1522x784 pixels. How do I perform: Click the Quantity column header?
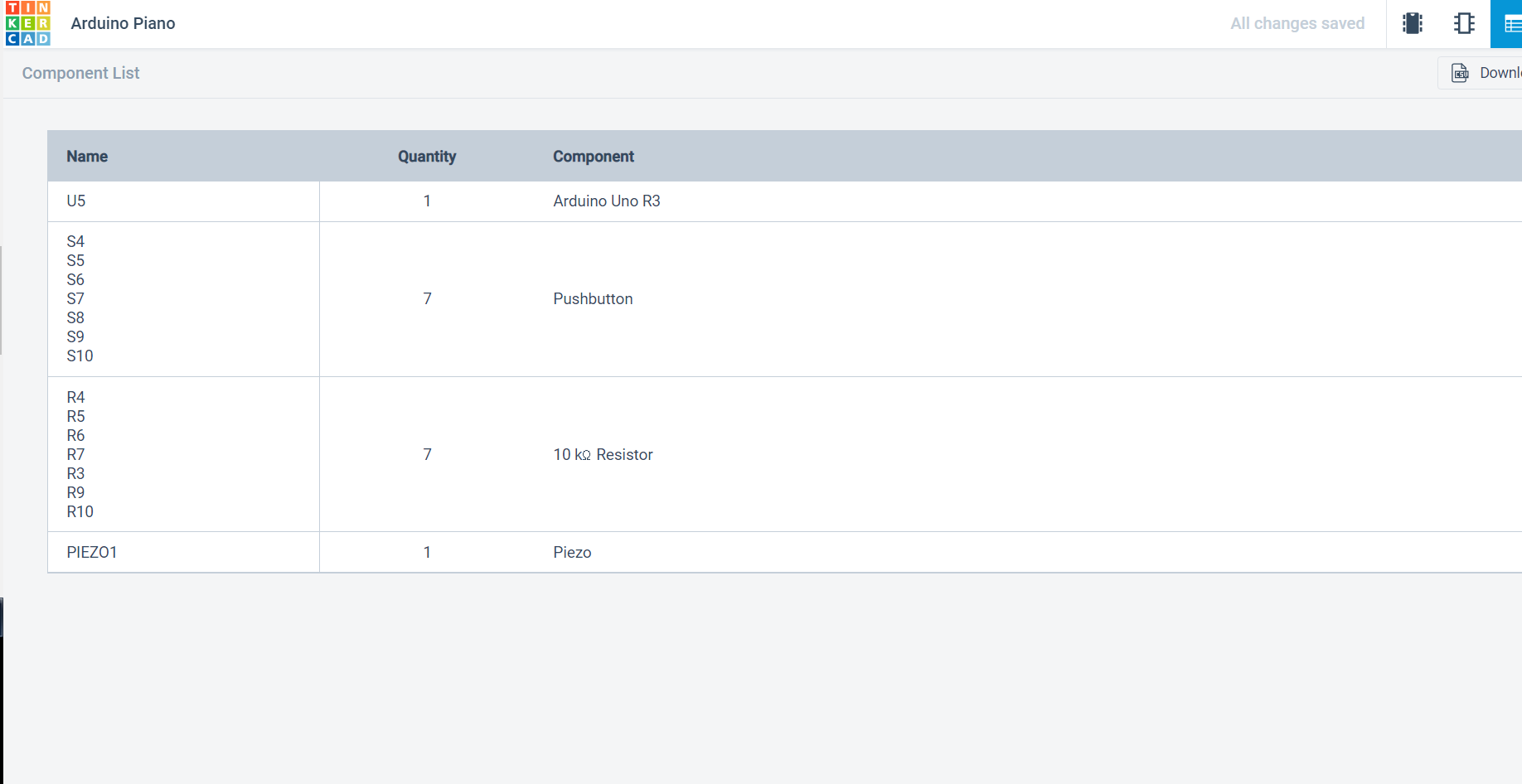coord(426,157)
